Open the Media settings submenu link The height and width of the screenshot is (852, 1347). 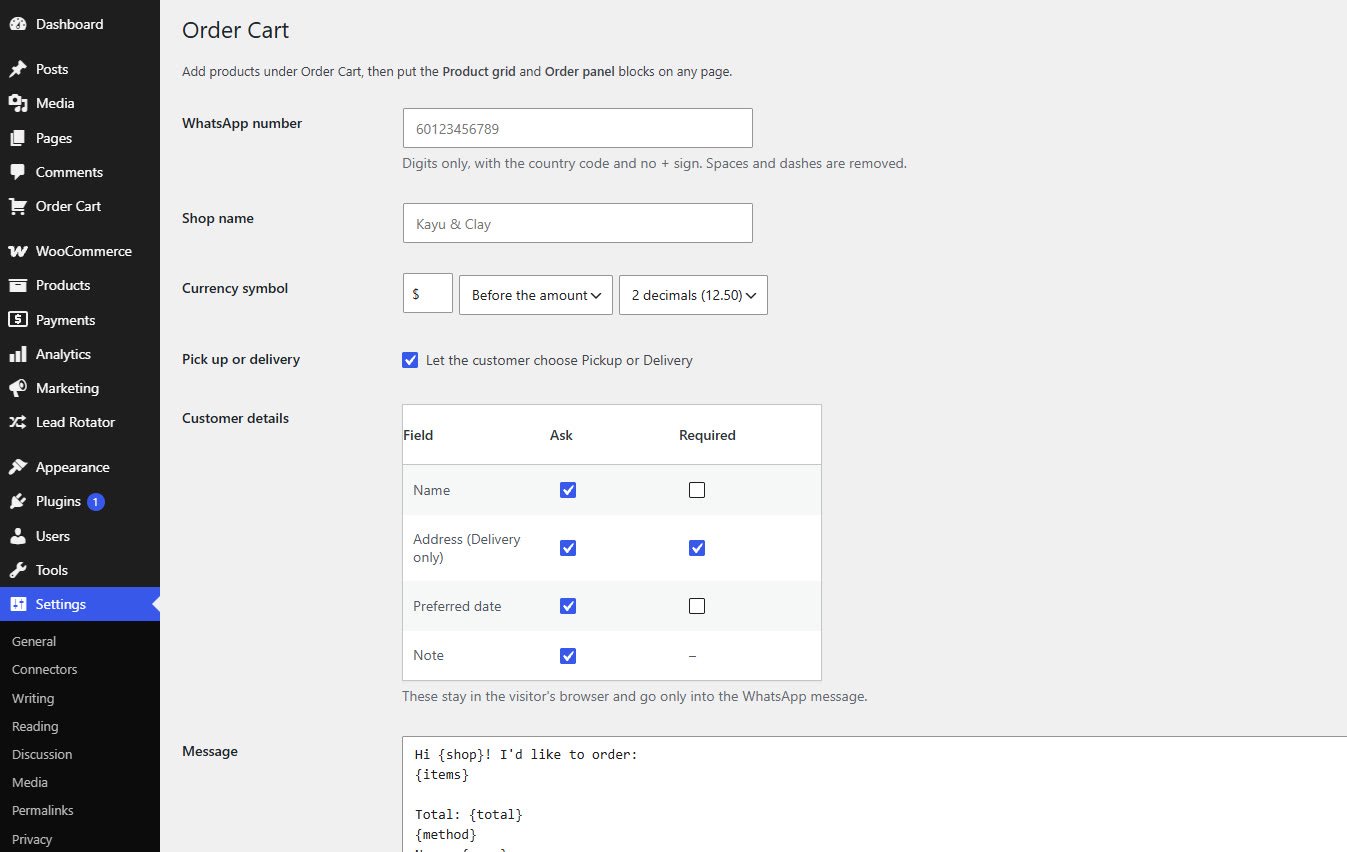[30, 782]
